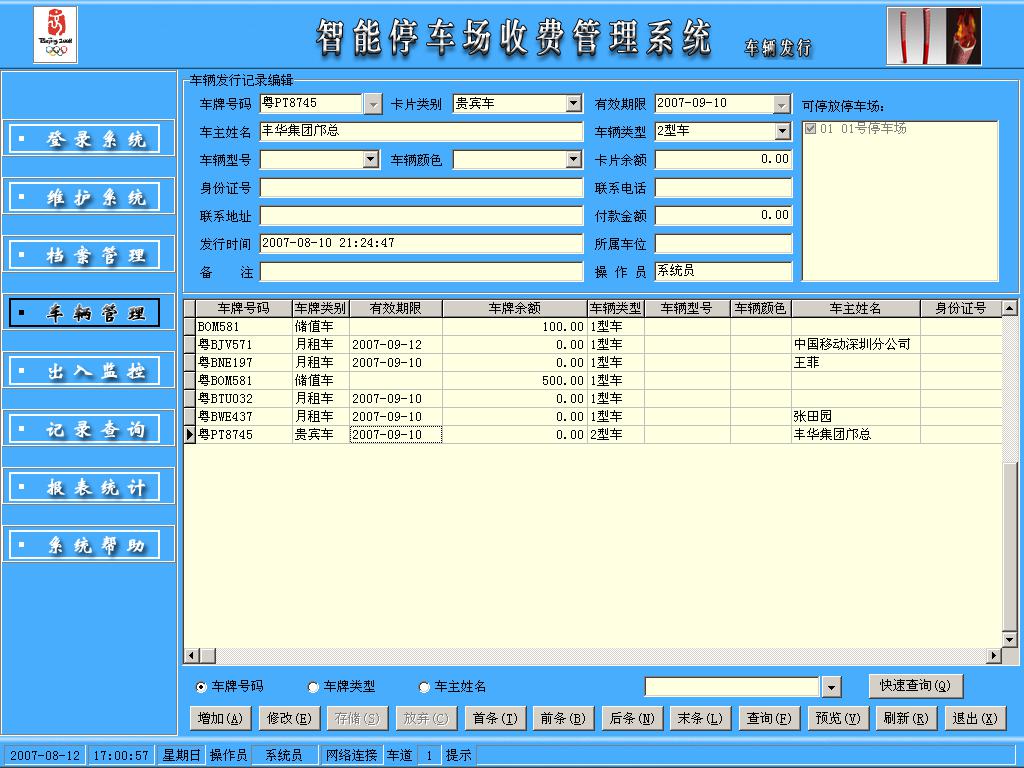Click the 退出(X) button
This screenshot has width=1024, height=768.
click(x=973, y=718)
